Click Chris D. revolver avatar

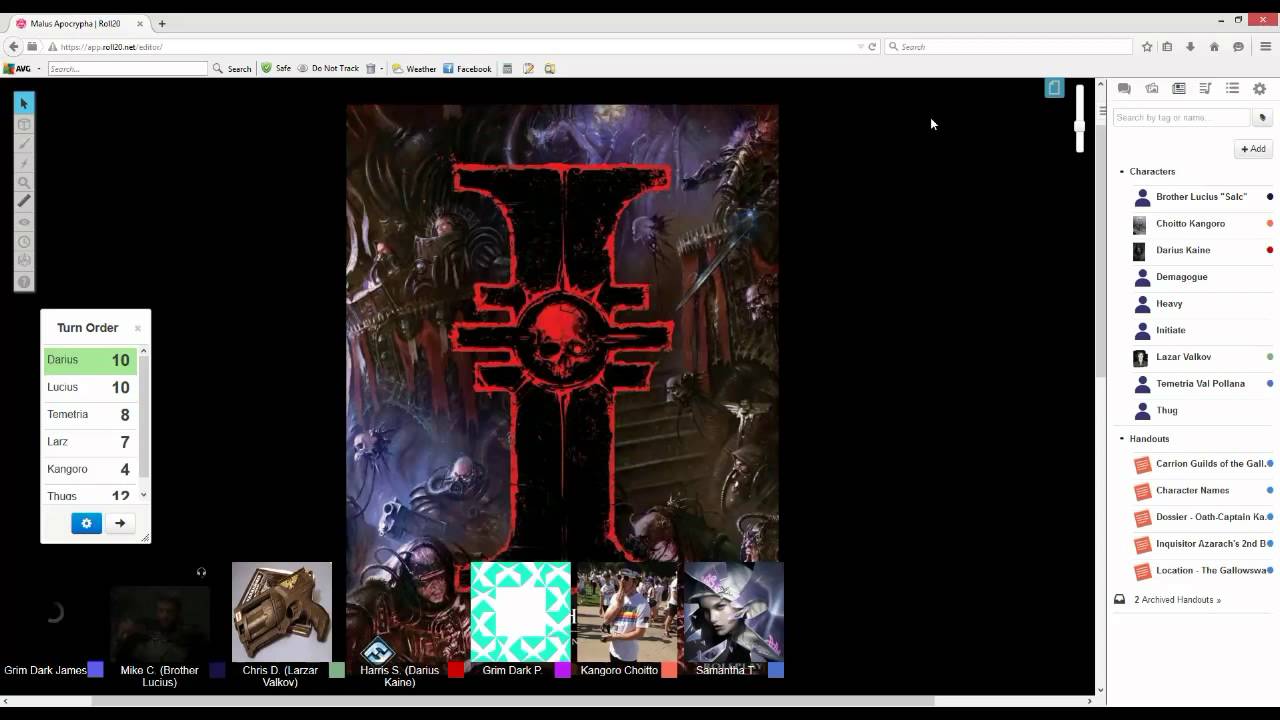pos(282,612)
